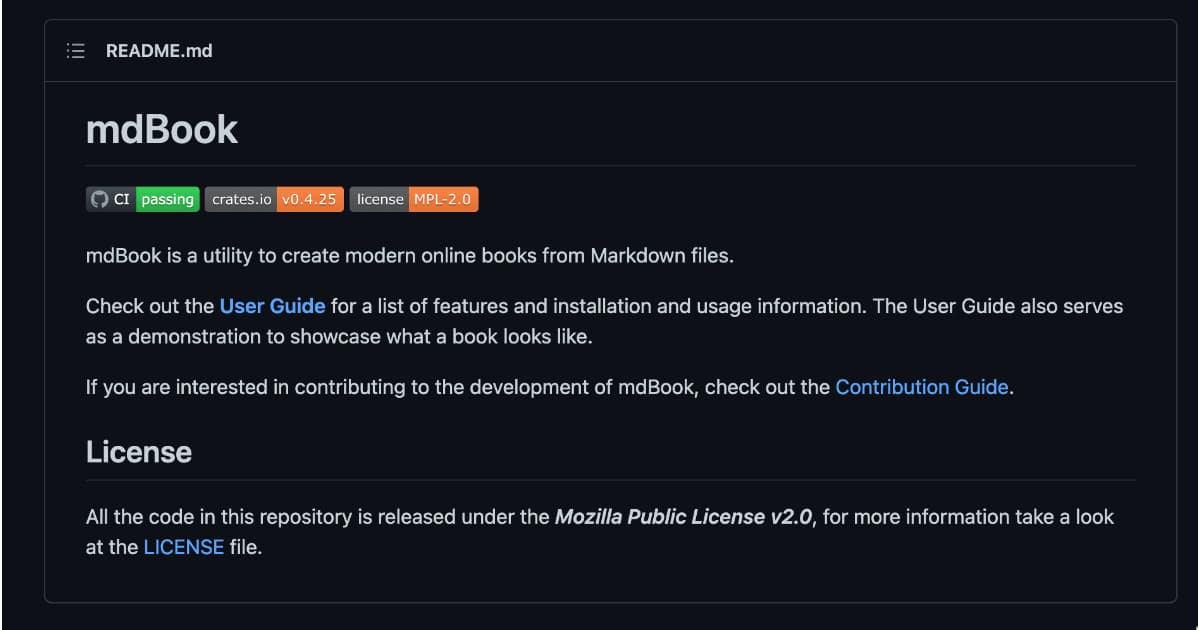Image resolution: width=1200 pixels, height=630 pixels.
Task: Open the v0.4.25 version badge
Action: point(310,200)
